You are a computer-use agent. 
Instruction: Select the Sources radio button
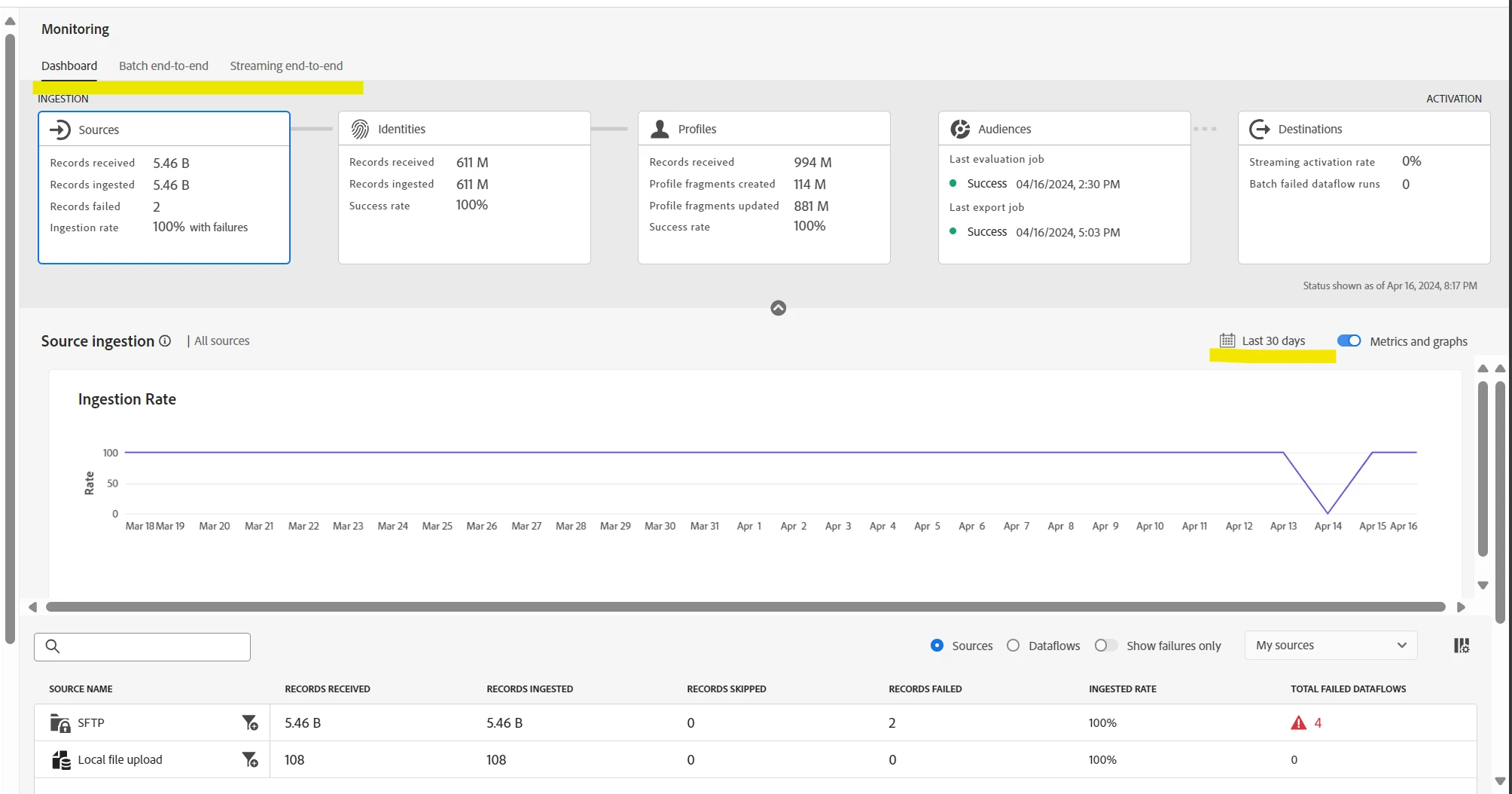pyautogui.click(x=937, y=646)
